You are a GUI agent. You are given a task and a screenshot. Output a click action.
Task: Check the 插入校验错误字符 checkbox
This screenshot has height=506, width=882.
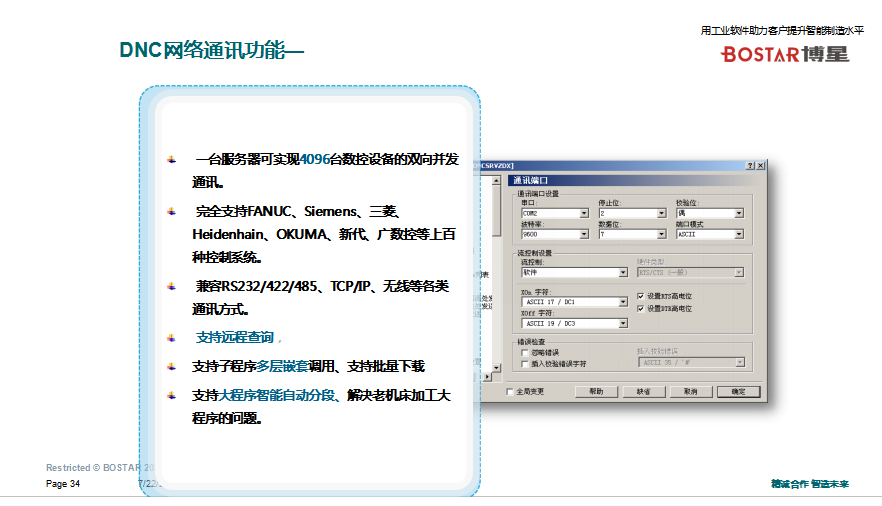pos(525,364)
